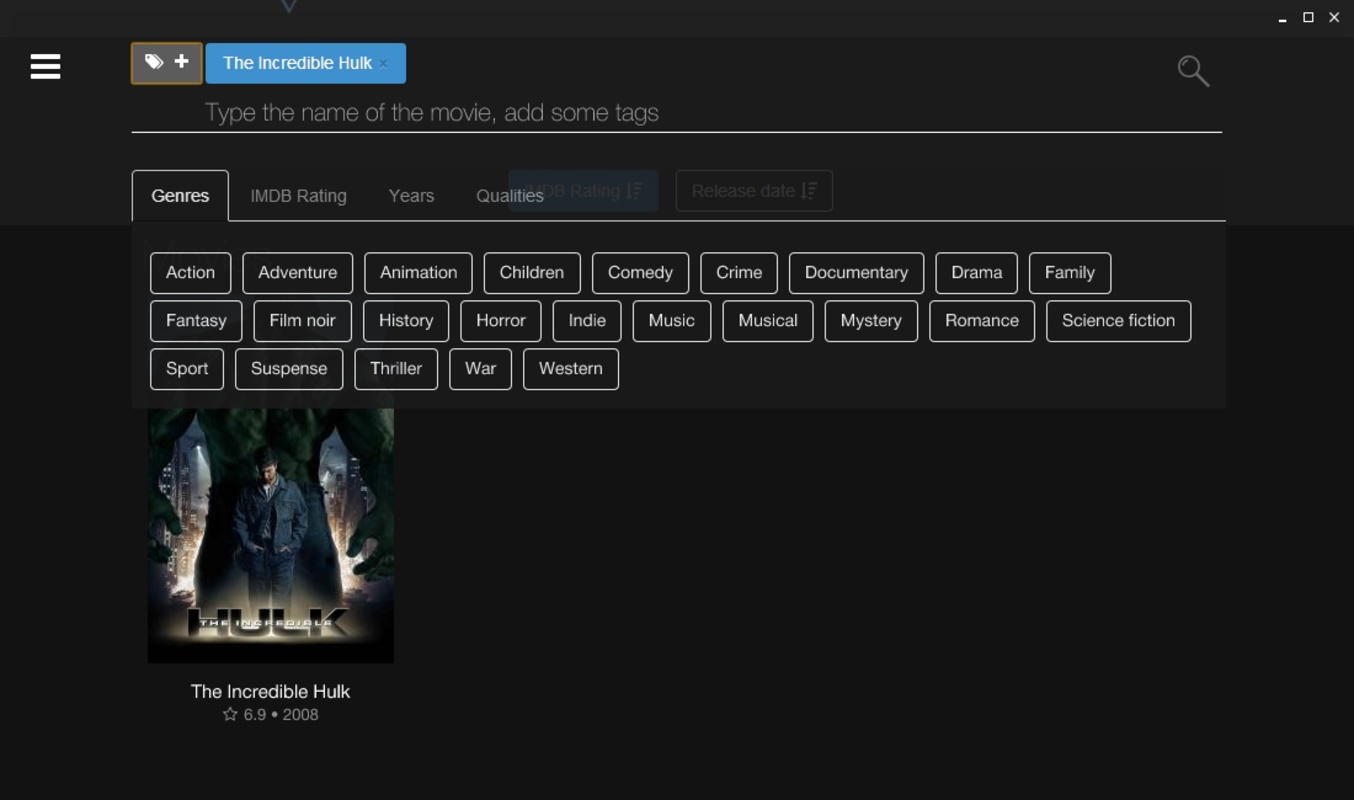Image resolution: width=1354 pixels, height=800 pixels.
Task: Pick the Musical genre tag
Action: [768, 321]
